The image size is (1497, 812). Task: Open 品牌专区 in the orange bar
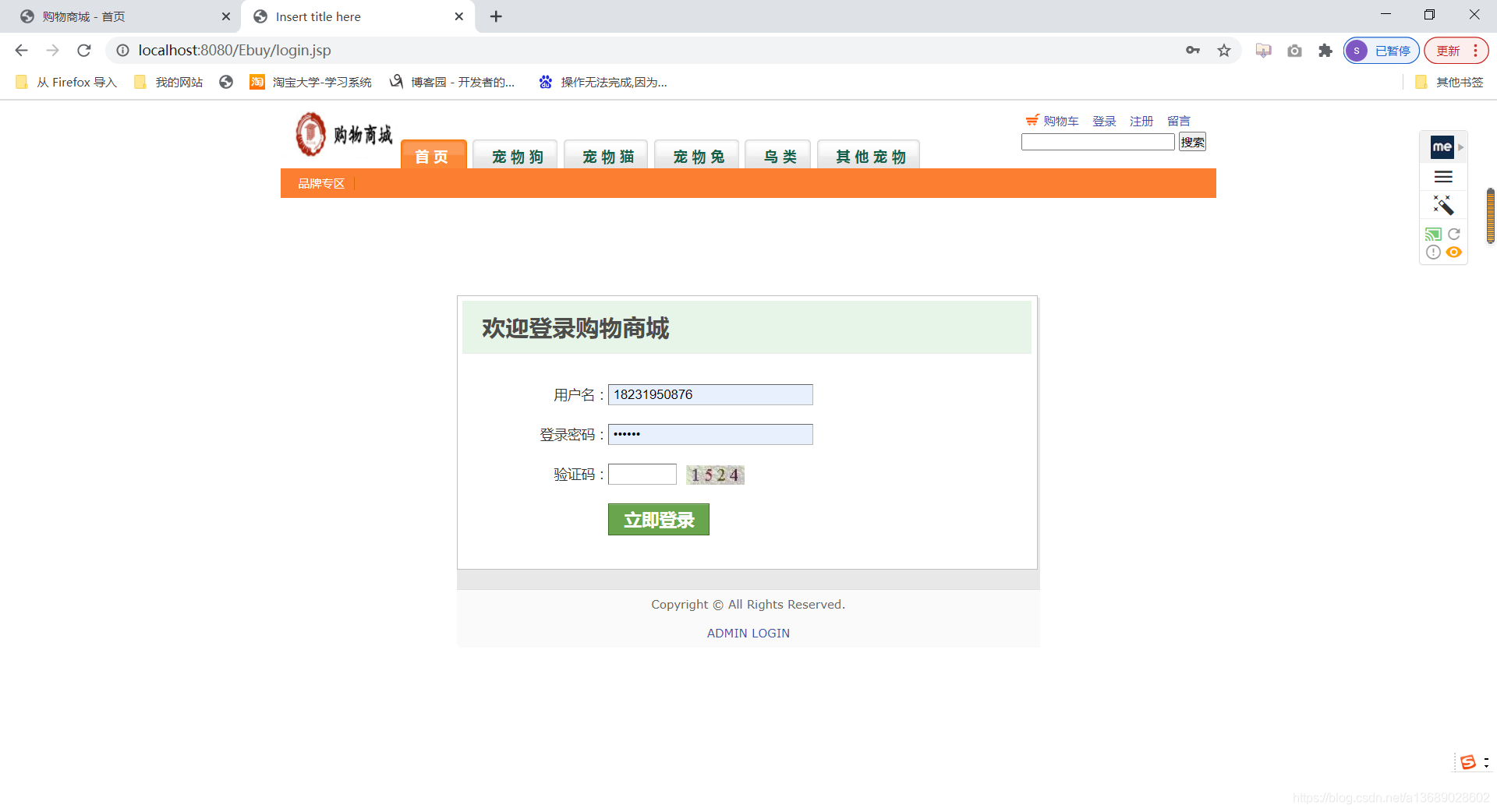pos(321,183)
